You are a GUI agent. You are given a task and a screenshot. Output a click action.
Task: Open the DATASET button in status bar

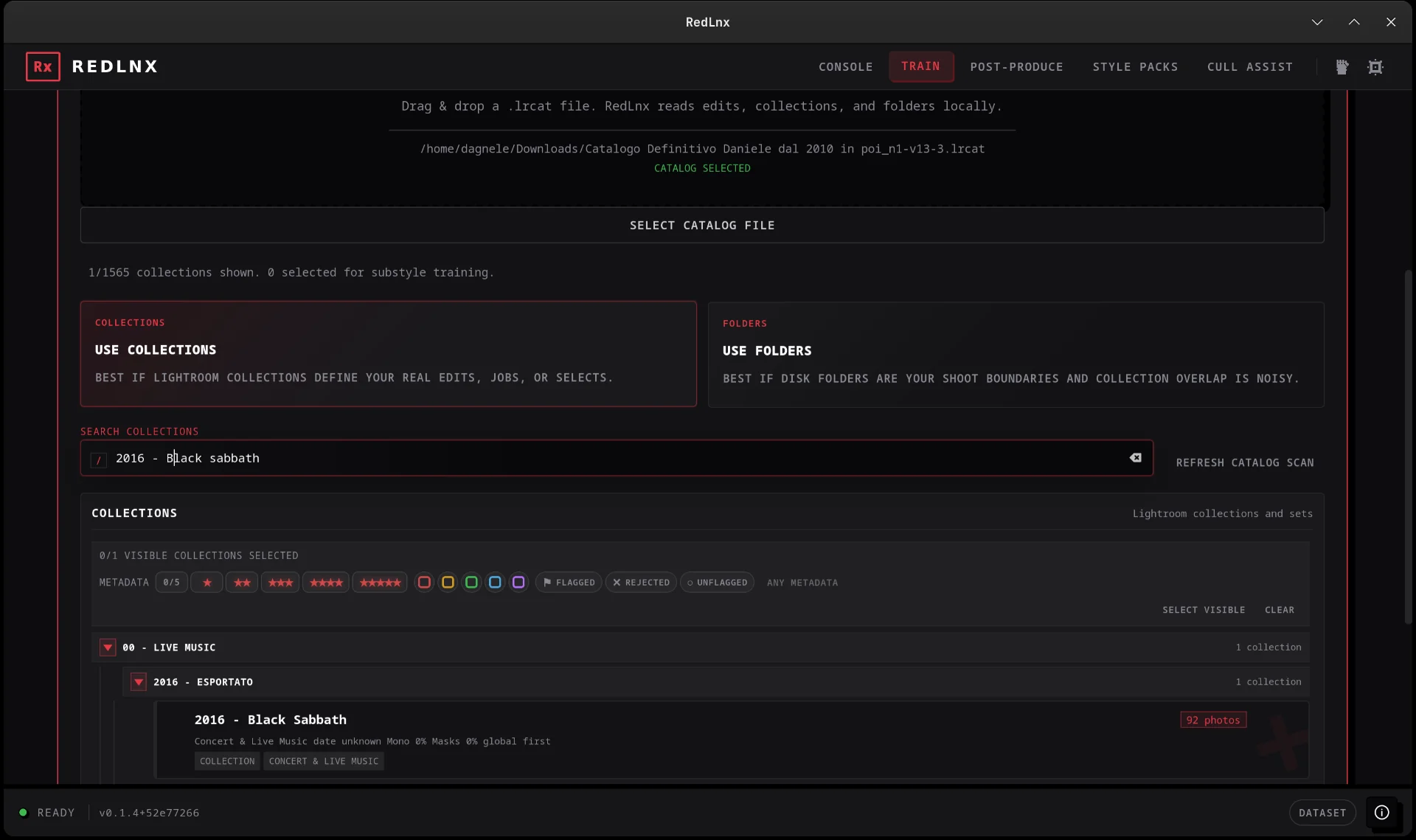pos(1322,813)
